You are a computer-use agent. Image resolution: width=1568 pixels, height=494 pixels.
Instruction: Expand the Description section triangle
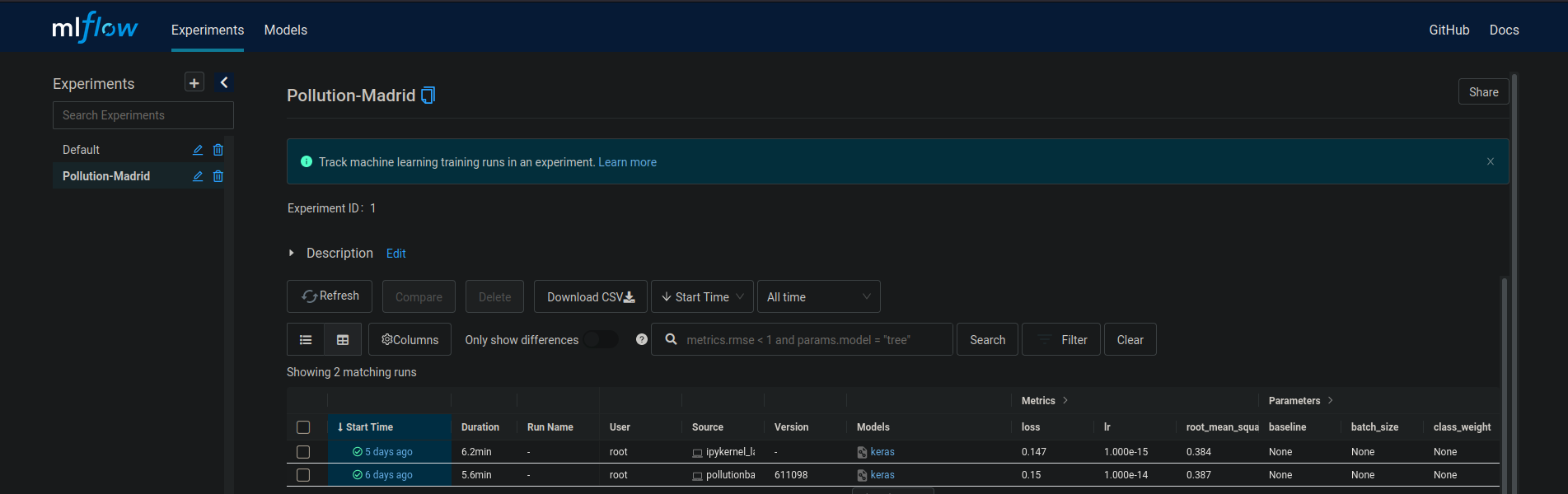point(292,253)
